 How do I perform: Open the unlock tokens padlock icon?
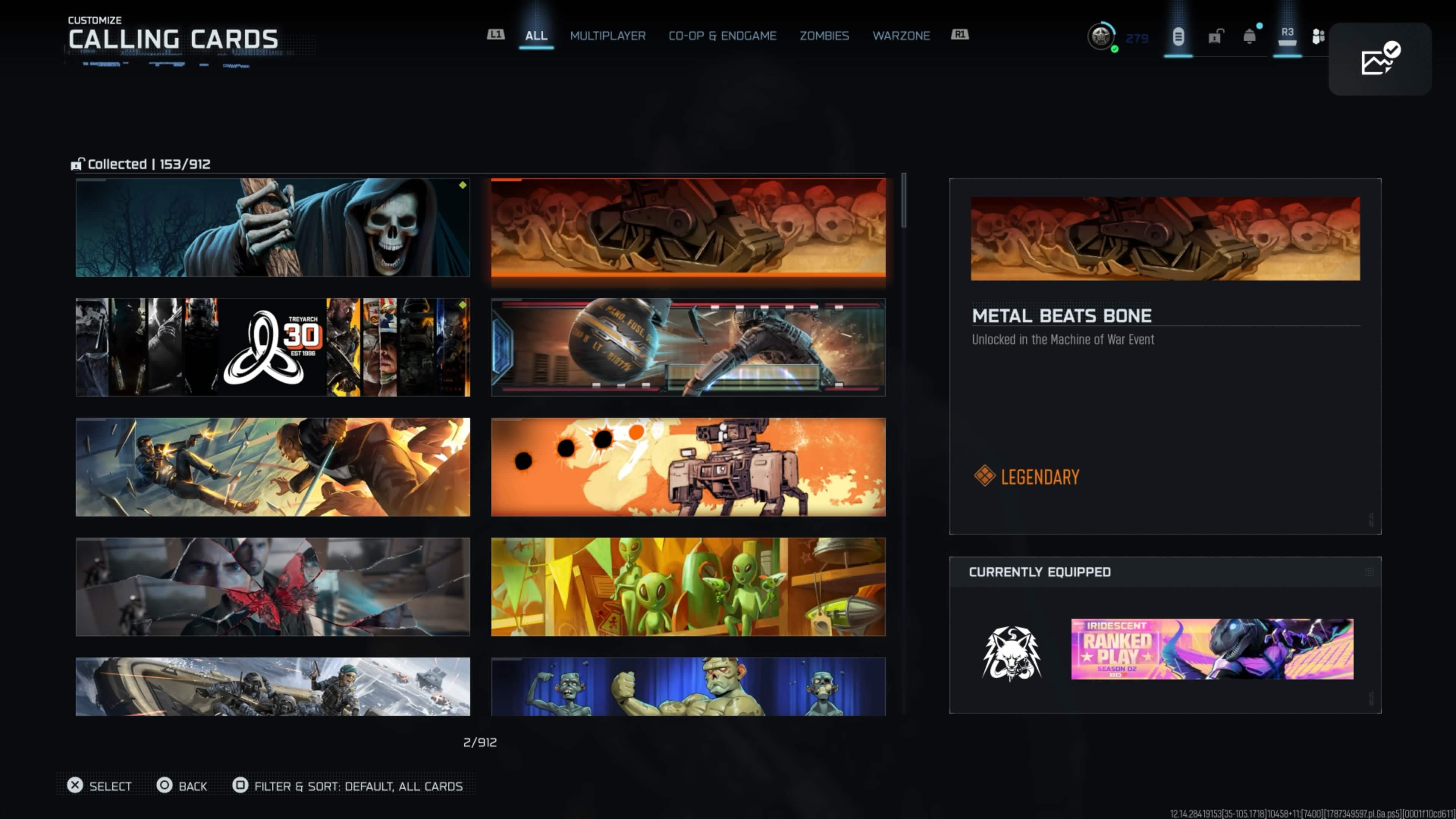coord(1215,36)
